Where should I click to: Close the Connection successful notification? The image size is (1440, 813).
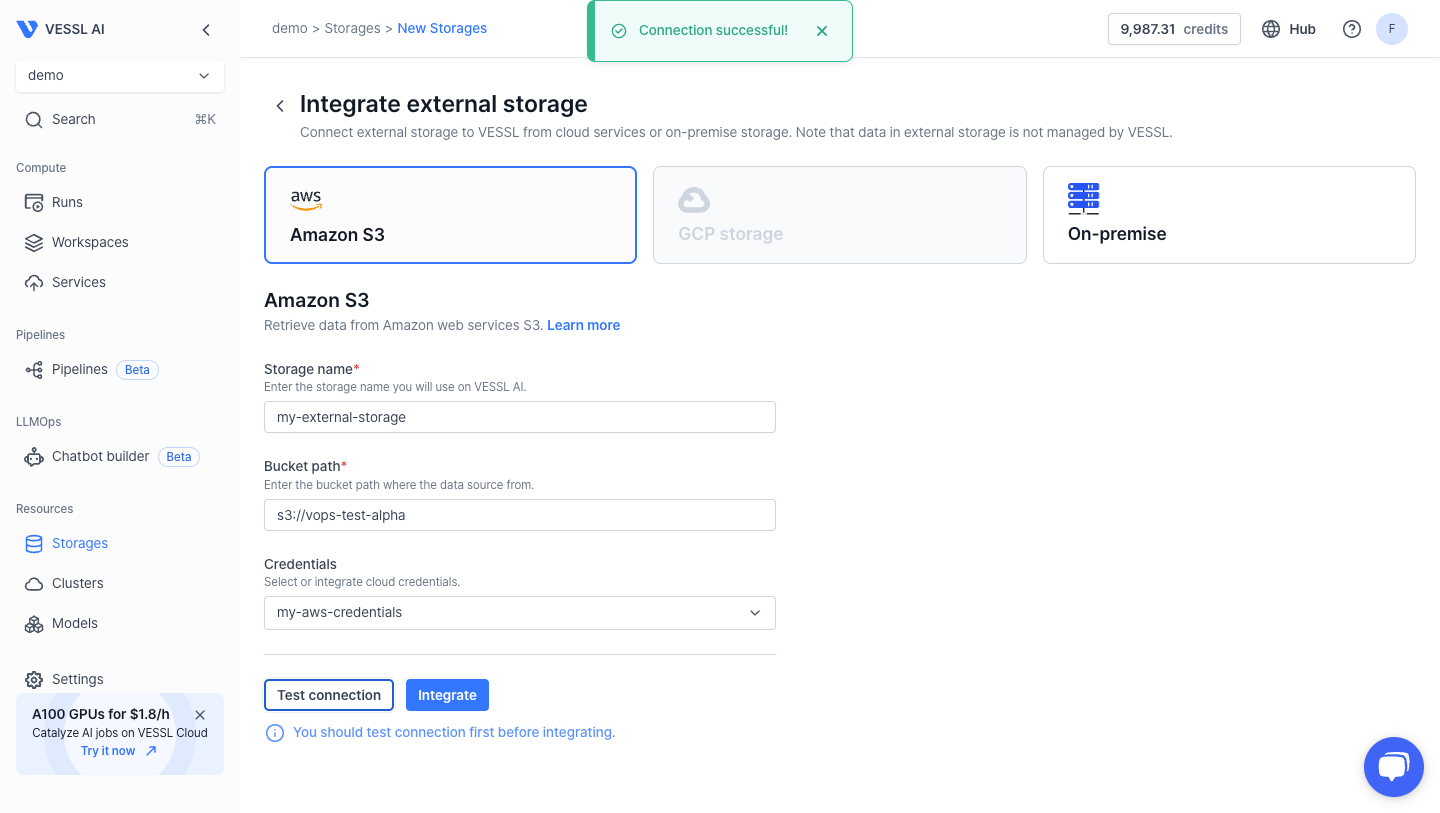822,31
